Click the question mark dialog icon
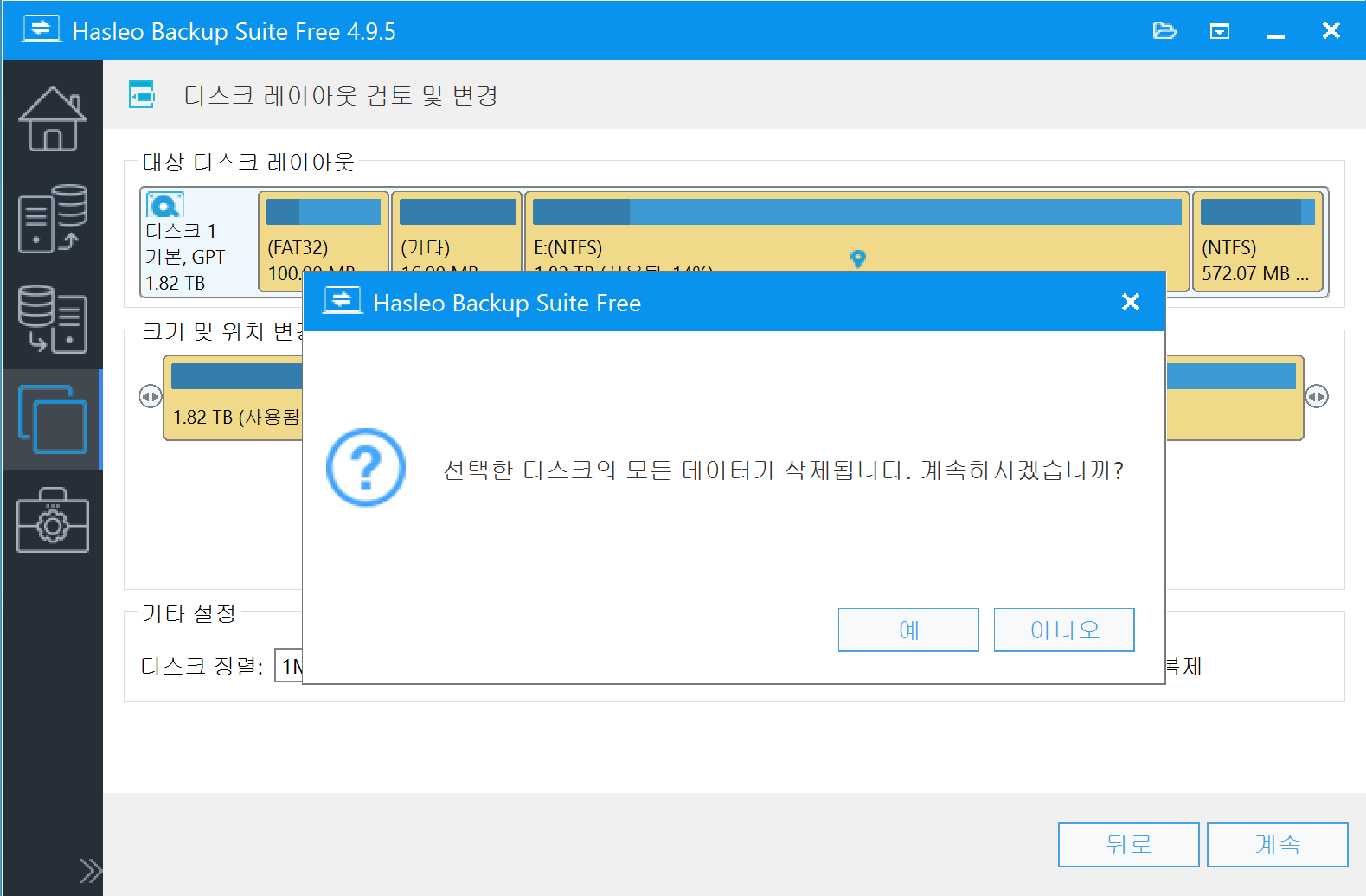The image size is (1366, 896). point(366,468)
